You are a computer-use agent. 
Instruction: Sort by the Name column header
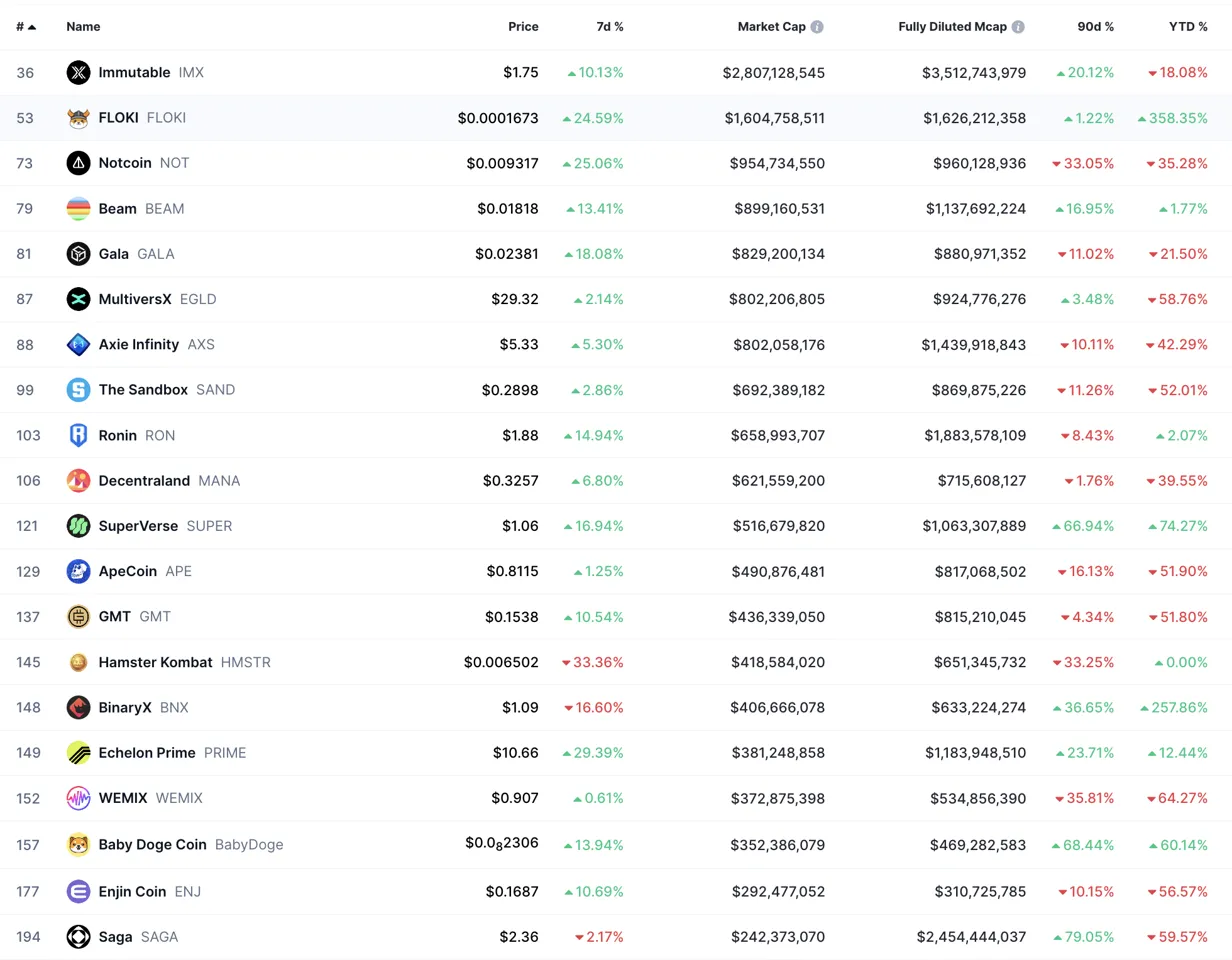pos(83,27)
